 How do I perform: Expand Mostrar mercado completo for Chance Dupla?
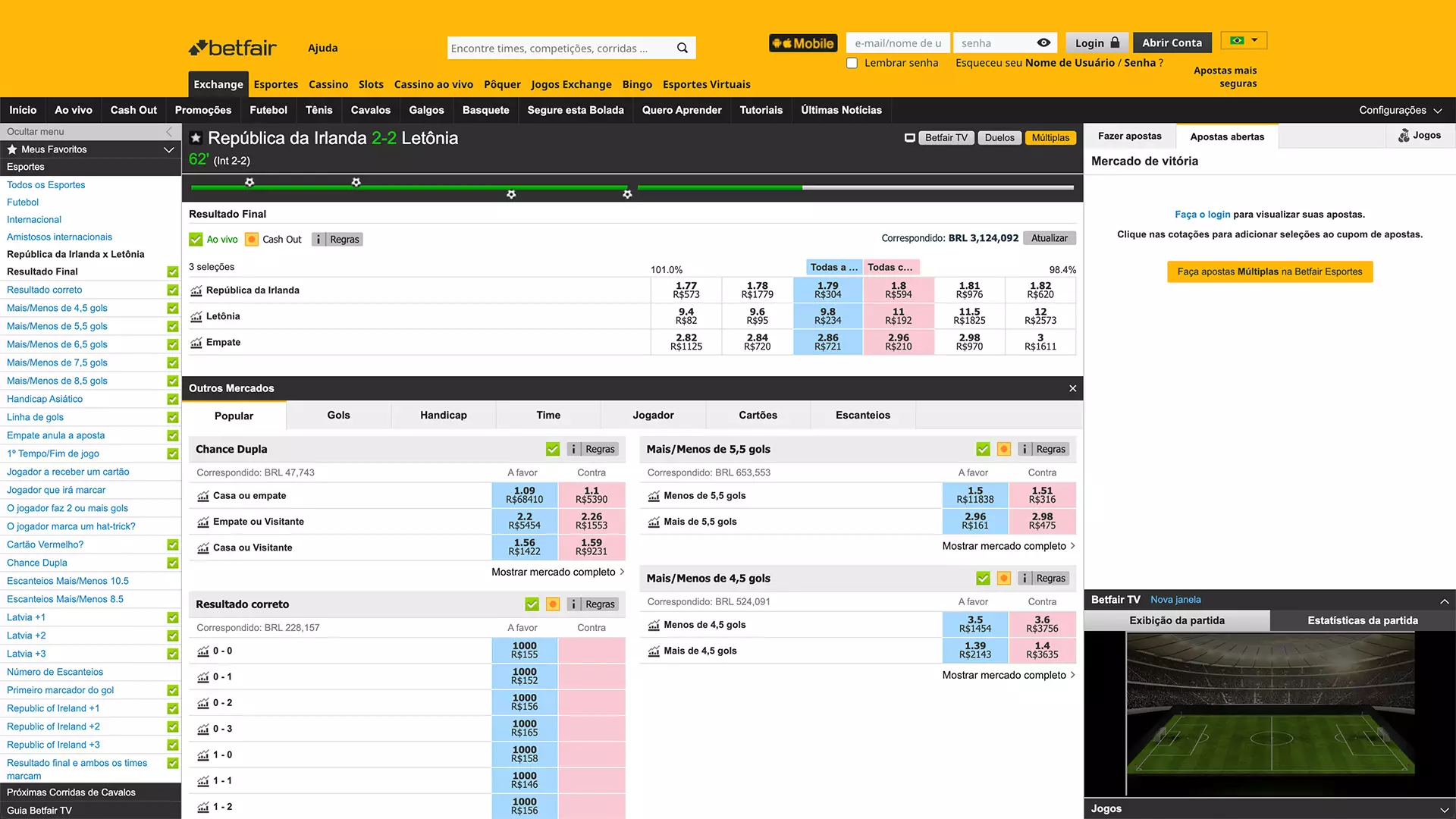554,571
